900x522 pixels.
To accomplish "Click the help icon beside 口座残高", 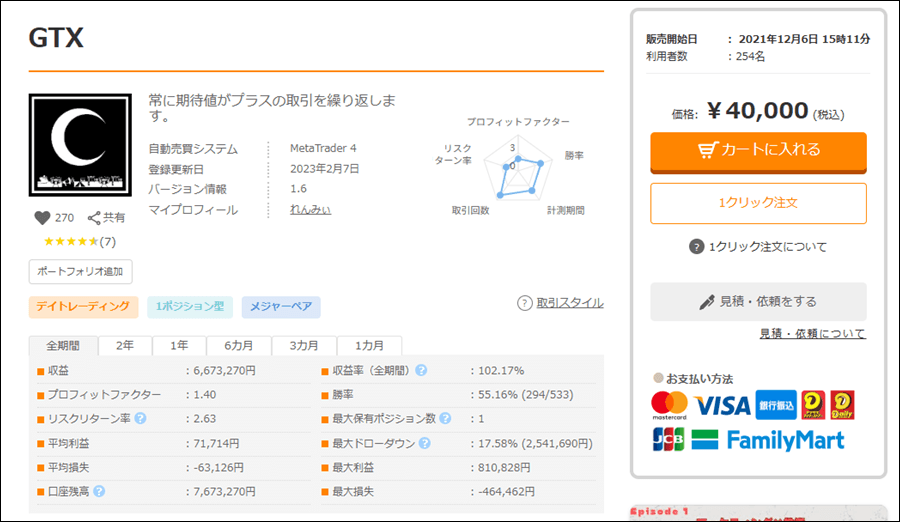I will [x=99, y=491].
